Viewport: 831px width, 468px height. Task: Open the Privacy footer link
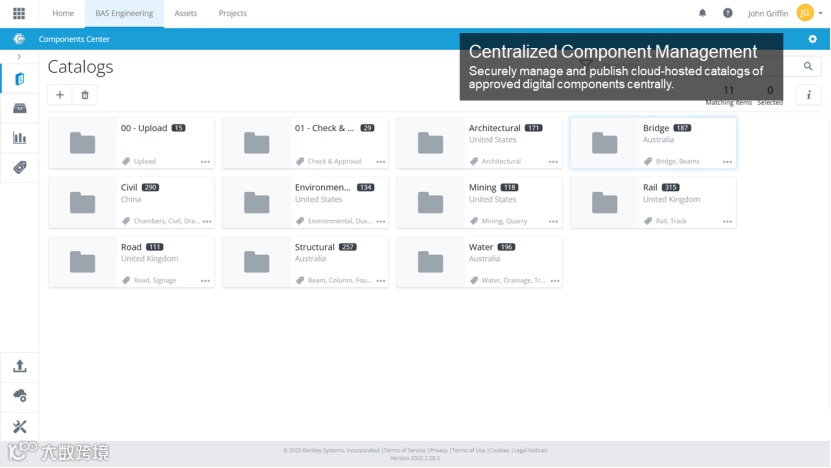tap(439, 451)
